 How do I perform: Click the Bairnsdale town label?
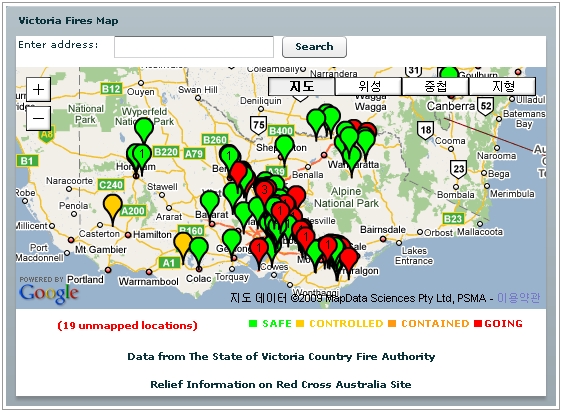pyautogui.click(x=383, y=229)
